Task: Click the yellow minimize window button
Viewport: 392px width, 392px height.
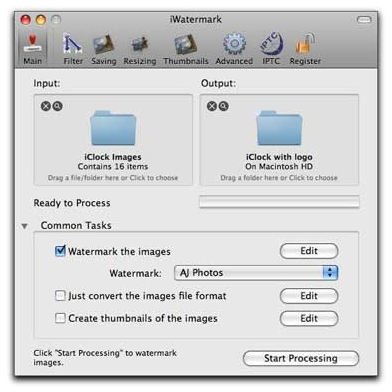Action: 41,20
